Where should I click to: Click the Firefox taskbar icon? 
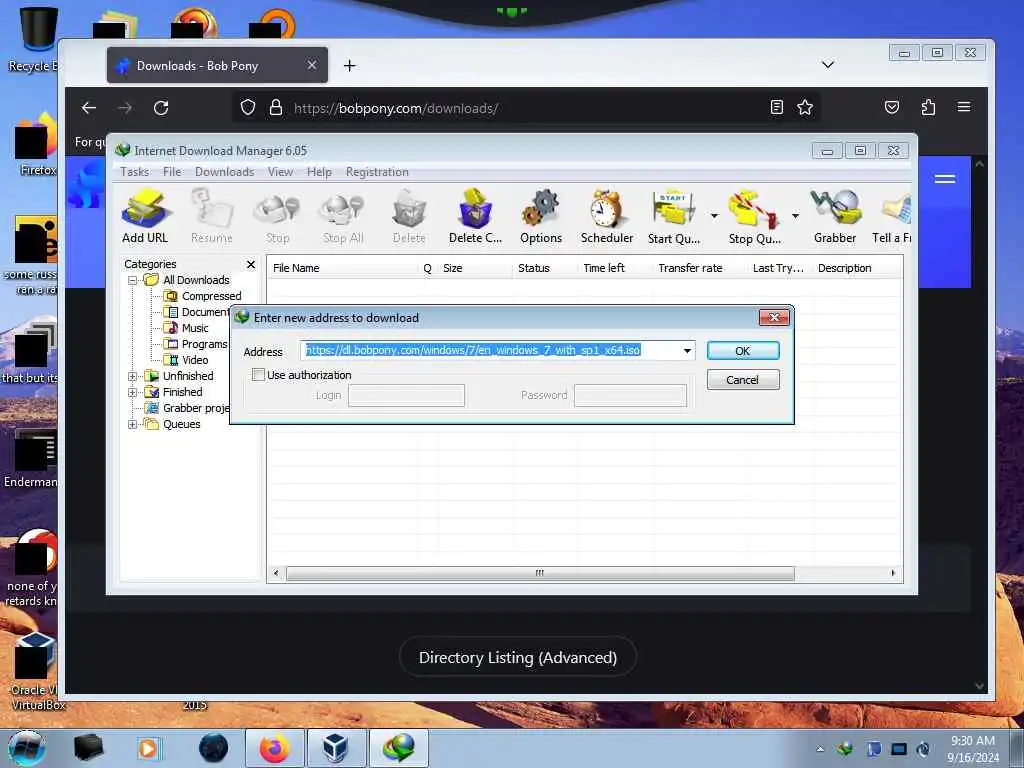pyautogui.click(x=274, y=748)
